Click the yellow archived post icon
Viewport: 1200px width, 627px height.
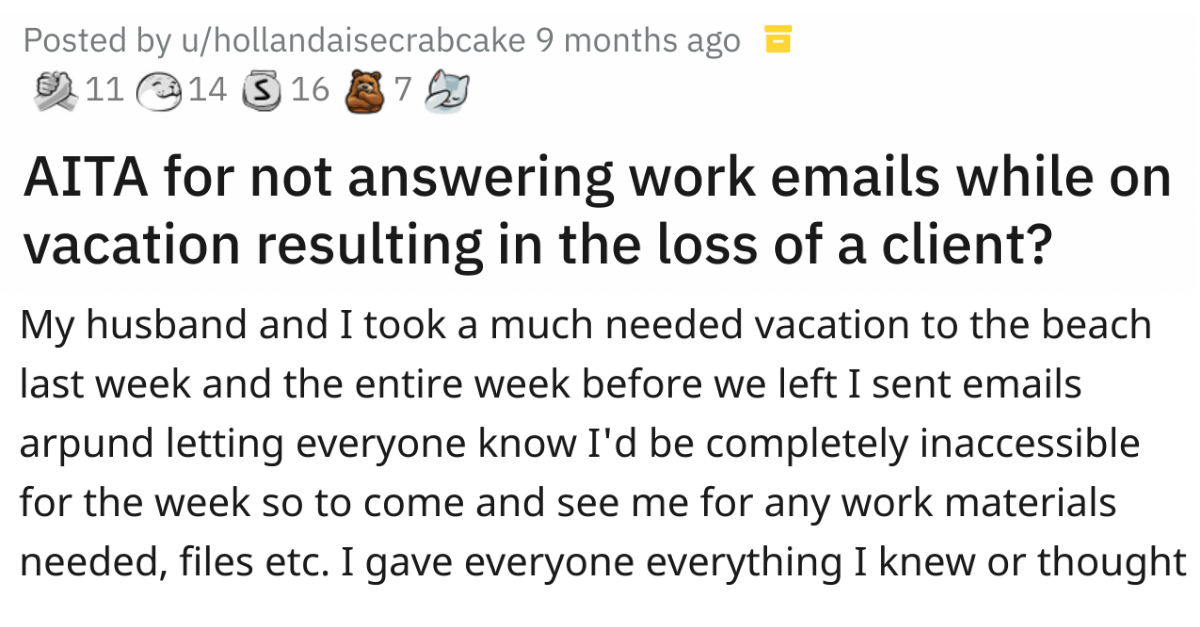777,40
